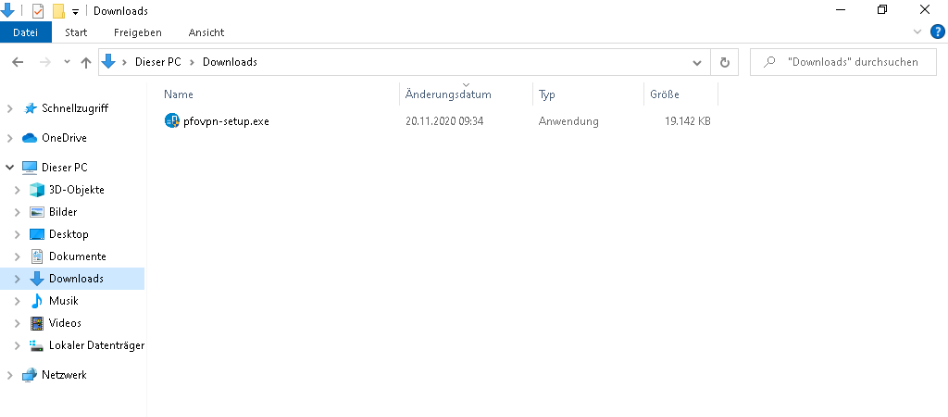This screenshot has height=417, width=948.
Task: Open the recent locations dropdown arrow
Action: point(67,62)
